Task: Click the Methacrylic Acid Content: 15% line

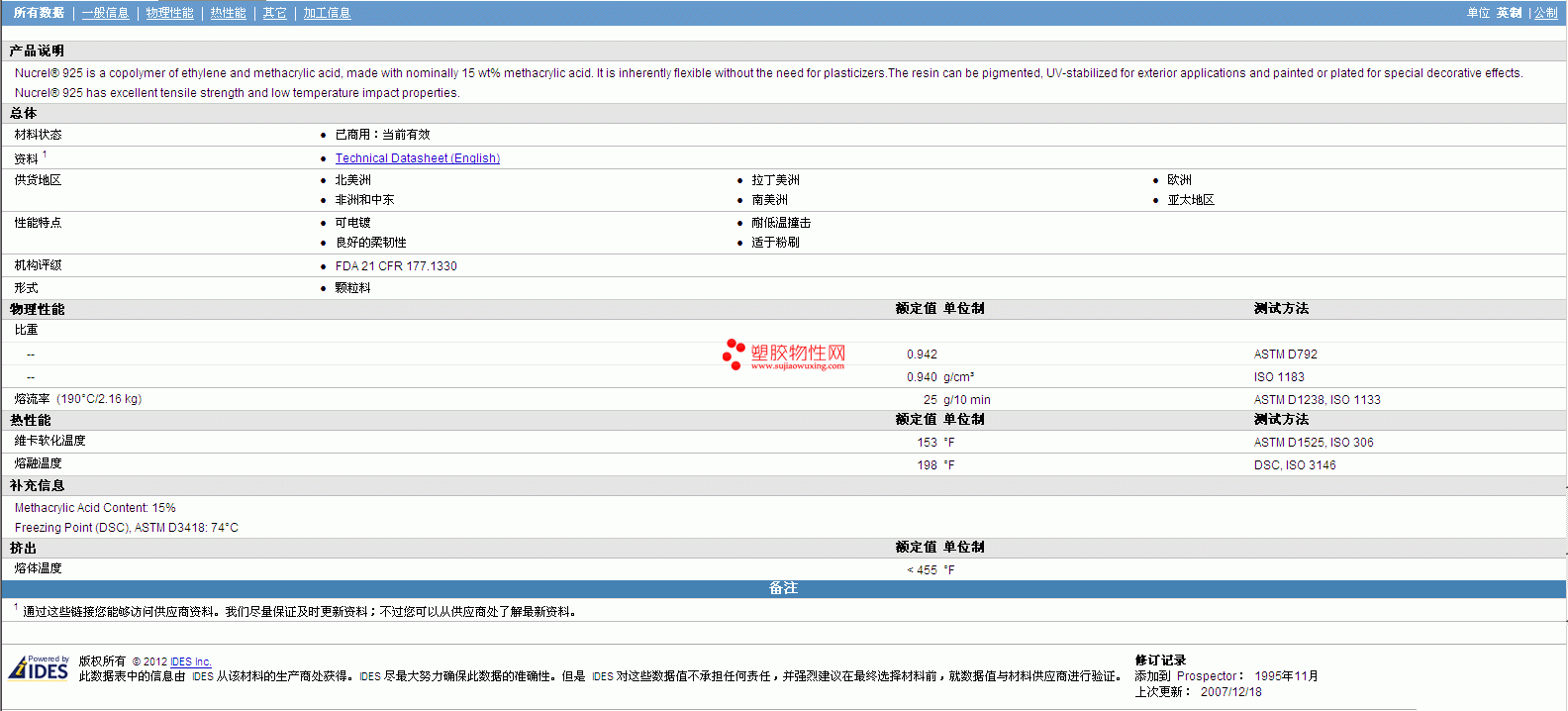Action: coord(95,508)
